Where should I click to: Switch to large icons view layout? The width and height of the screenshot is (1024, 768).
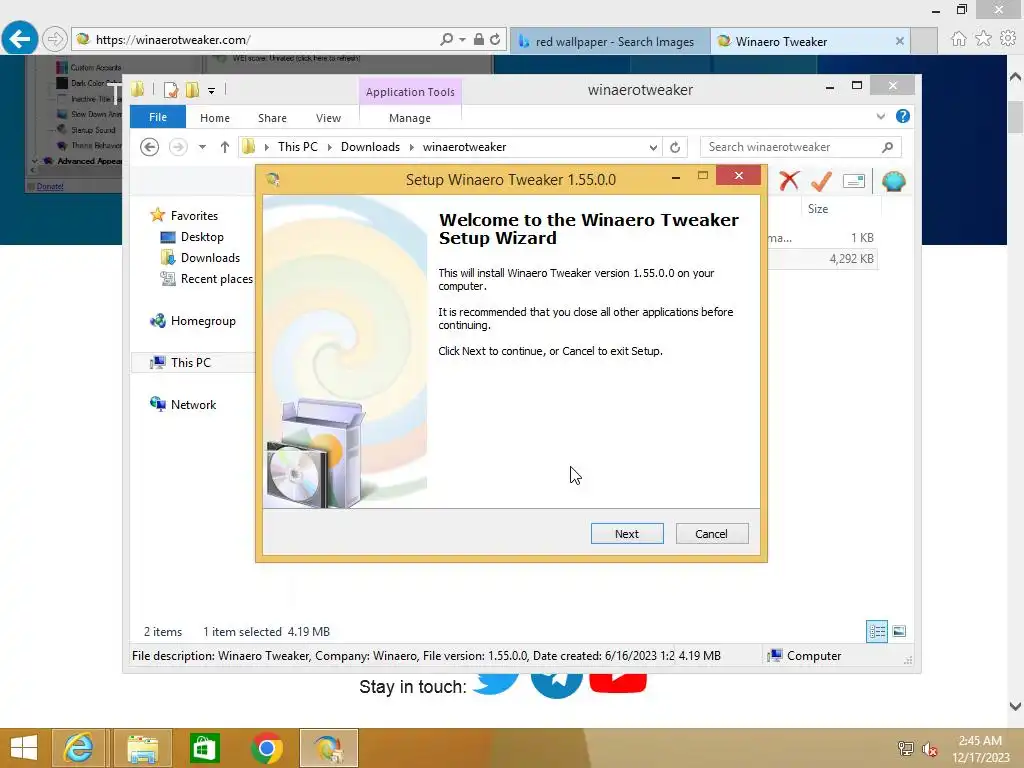coord(899,631)
